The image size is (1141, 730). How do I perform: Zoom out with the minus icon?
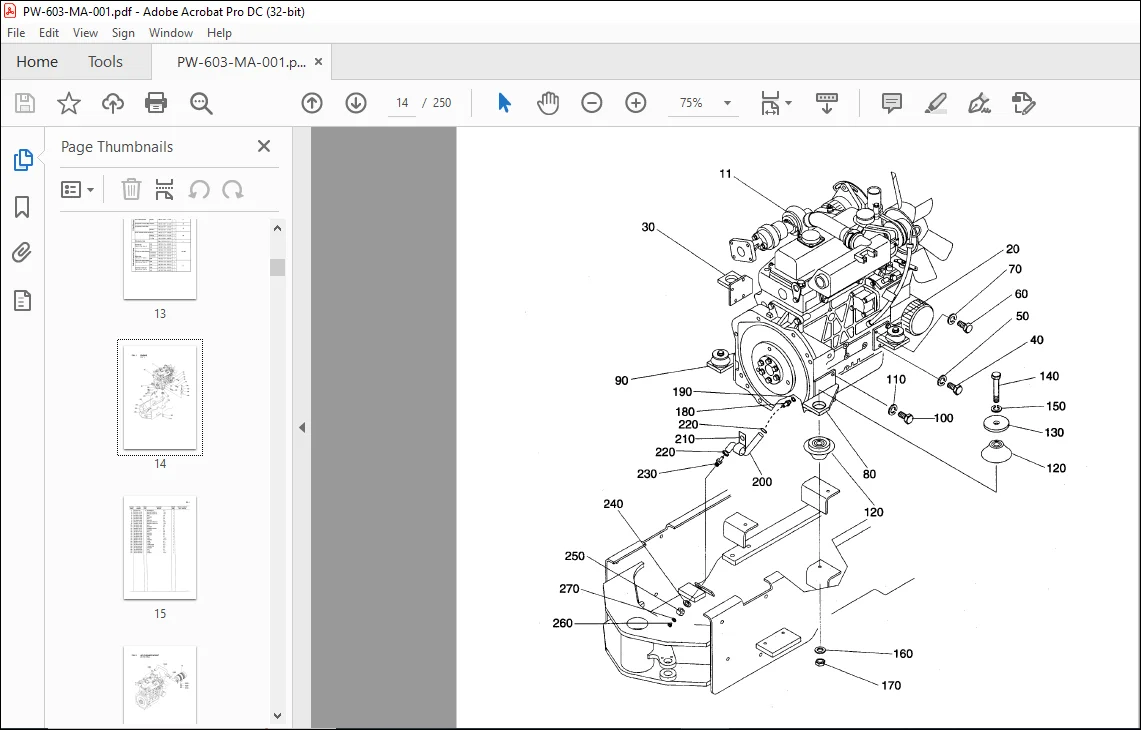(x=592, y=103)
